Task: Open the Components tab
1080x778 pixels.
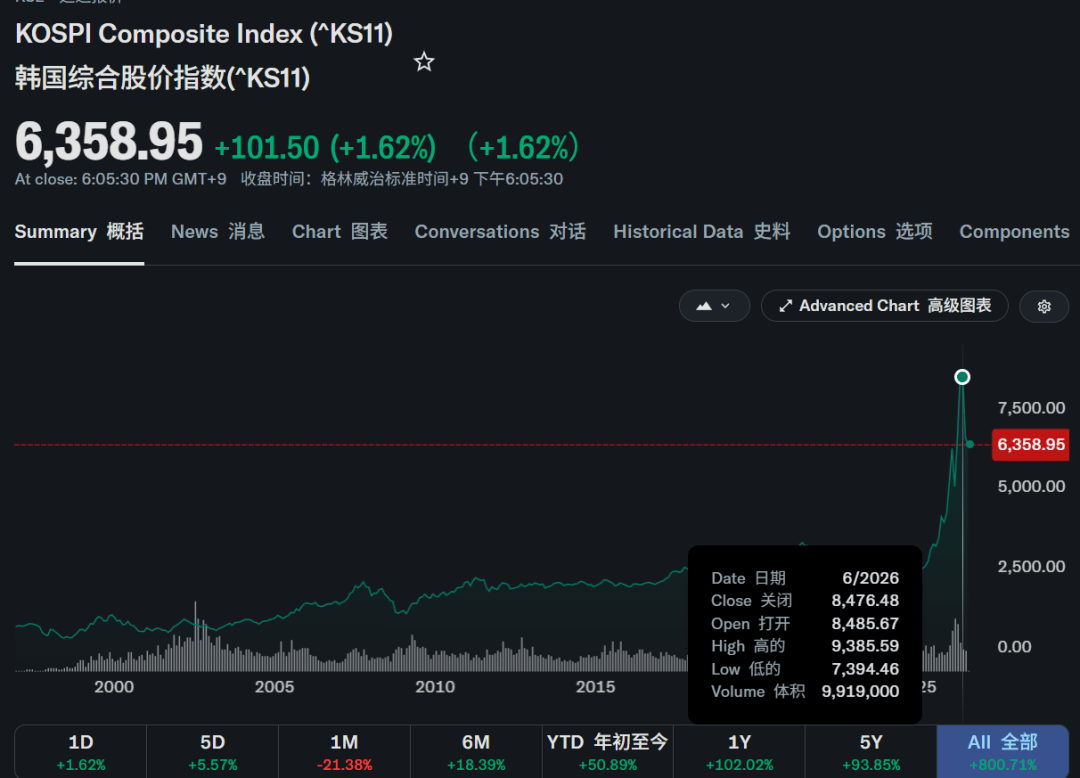Action: point(1014,232)
